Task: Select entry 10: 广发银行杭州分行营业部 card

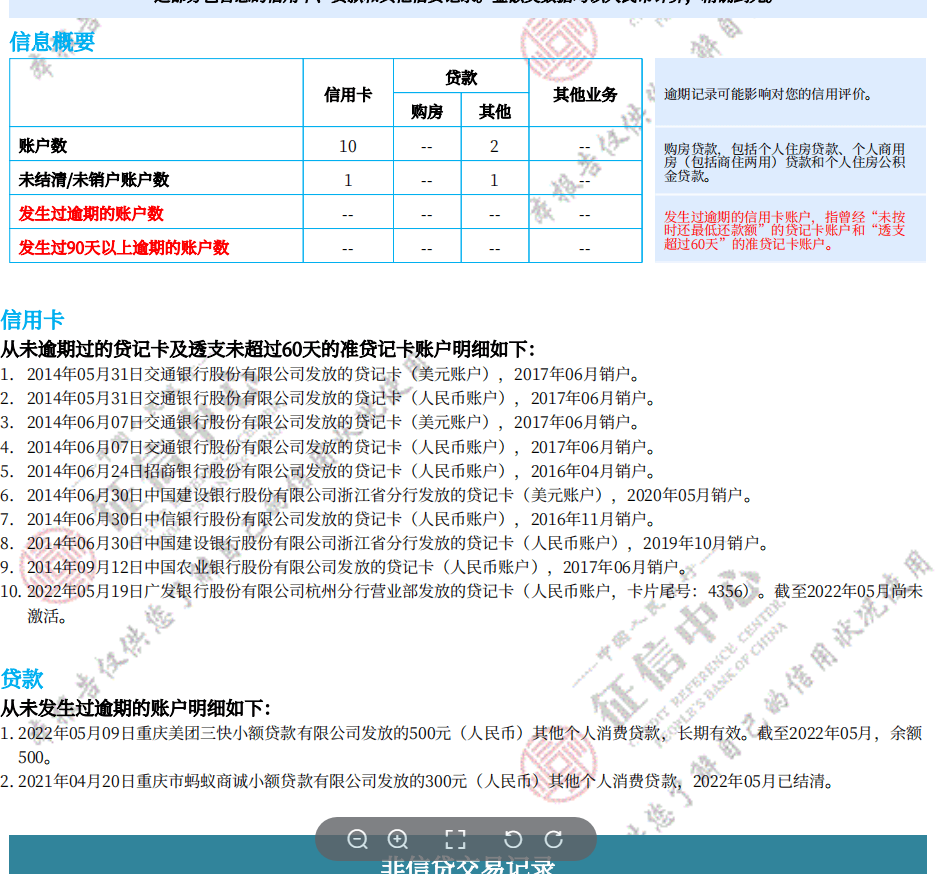Action: tap(462, 603)
